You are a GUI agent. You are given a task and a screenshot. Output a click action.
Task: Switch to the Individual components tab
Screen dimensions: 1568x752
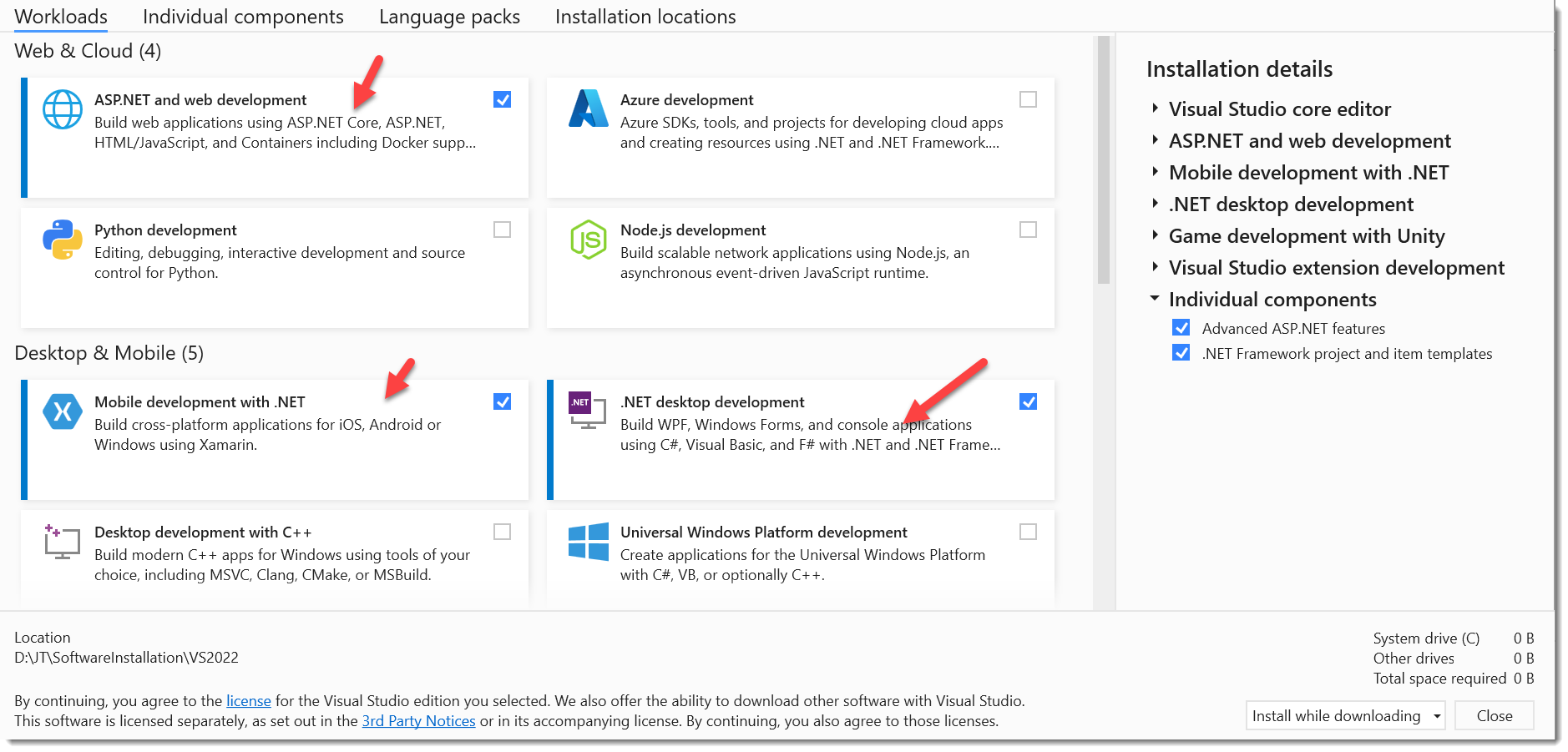click(x=243, y=17)
